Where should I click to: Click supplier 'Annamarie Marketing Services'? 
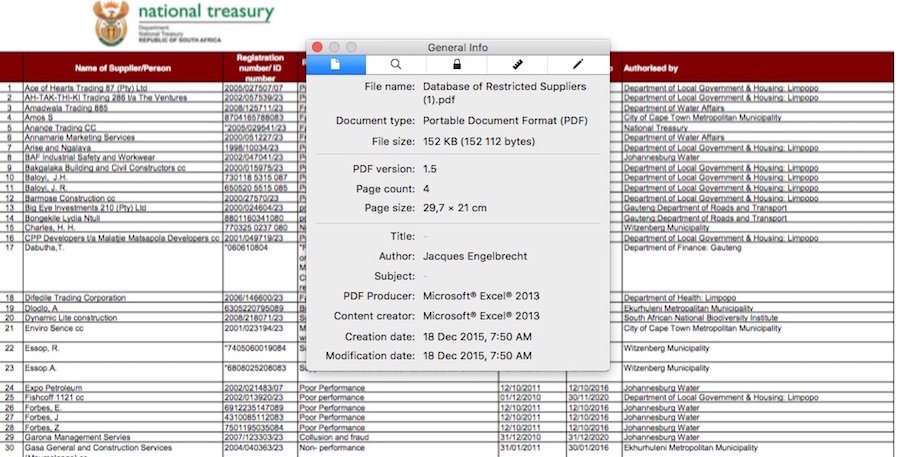(80, 137)
